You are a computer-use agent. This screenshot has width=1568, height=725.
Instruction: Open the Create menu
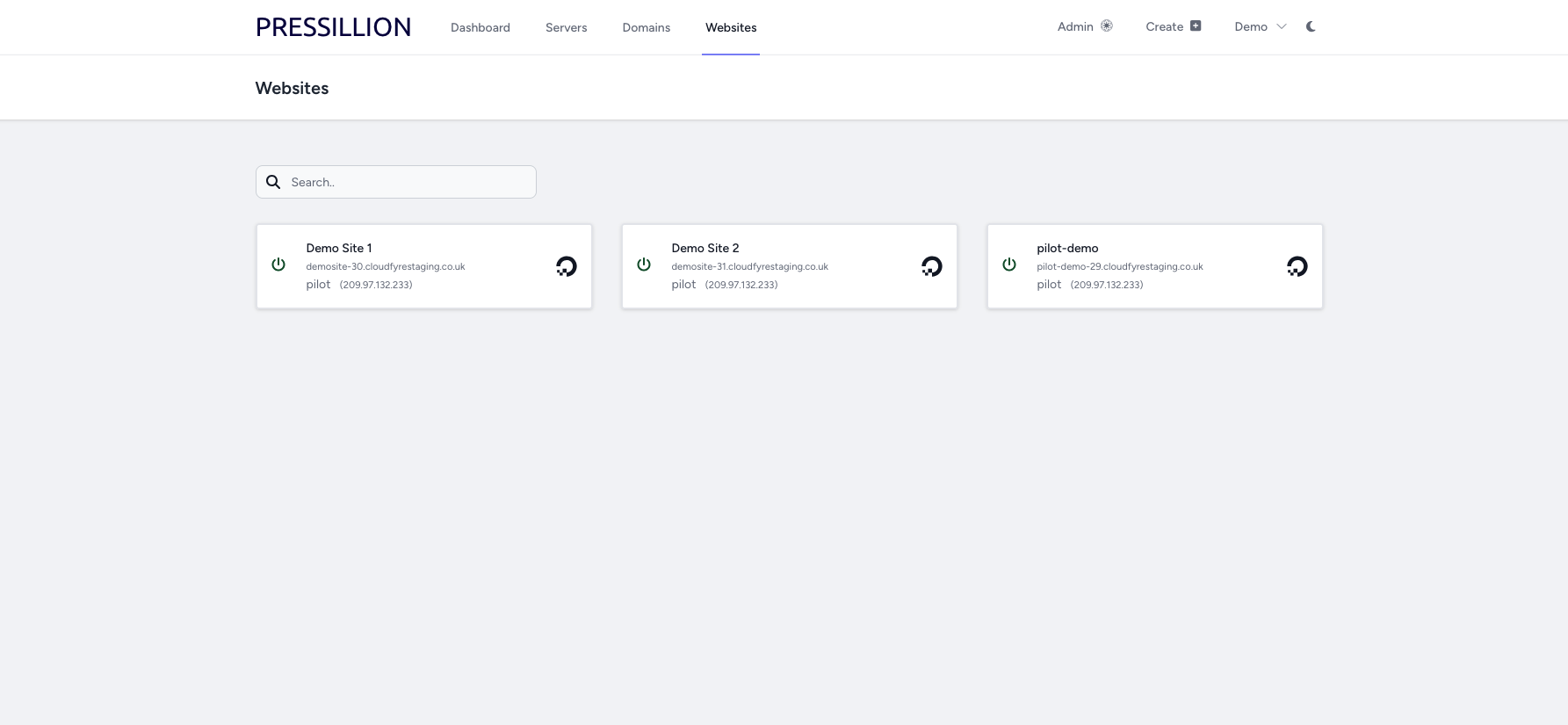pyautogui.click(x=1173, y=26)
